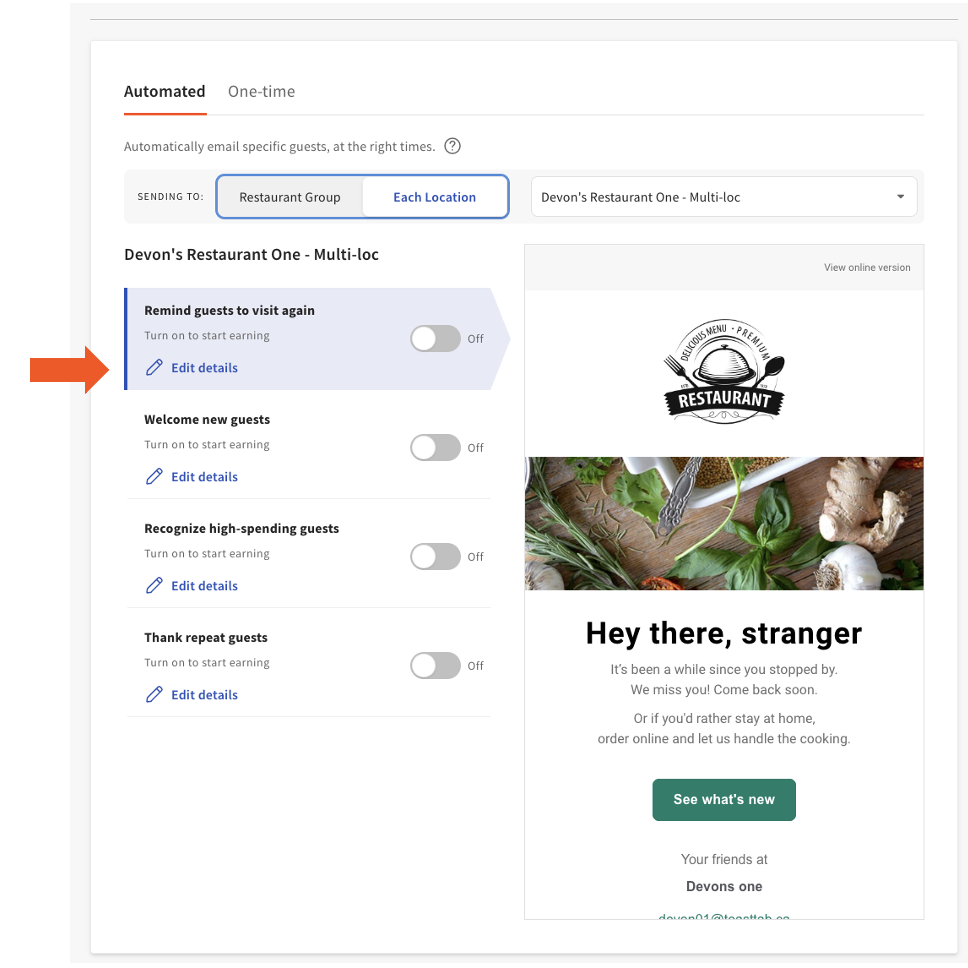Select the Automated tab
This screenshot has height=968, width=968.
[x=164, y=91]
